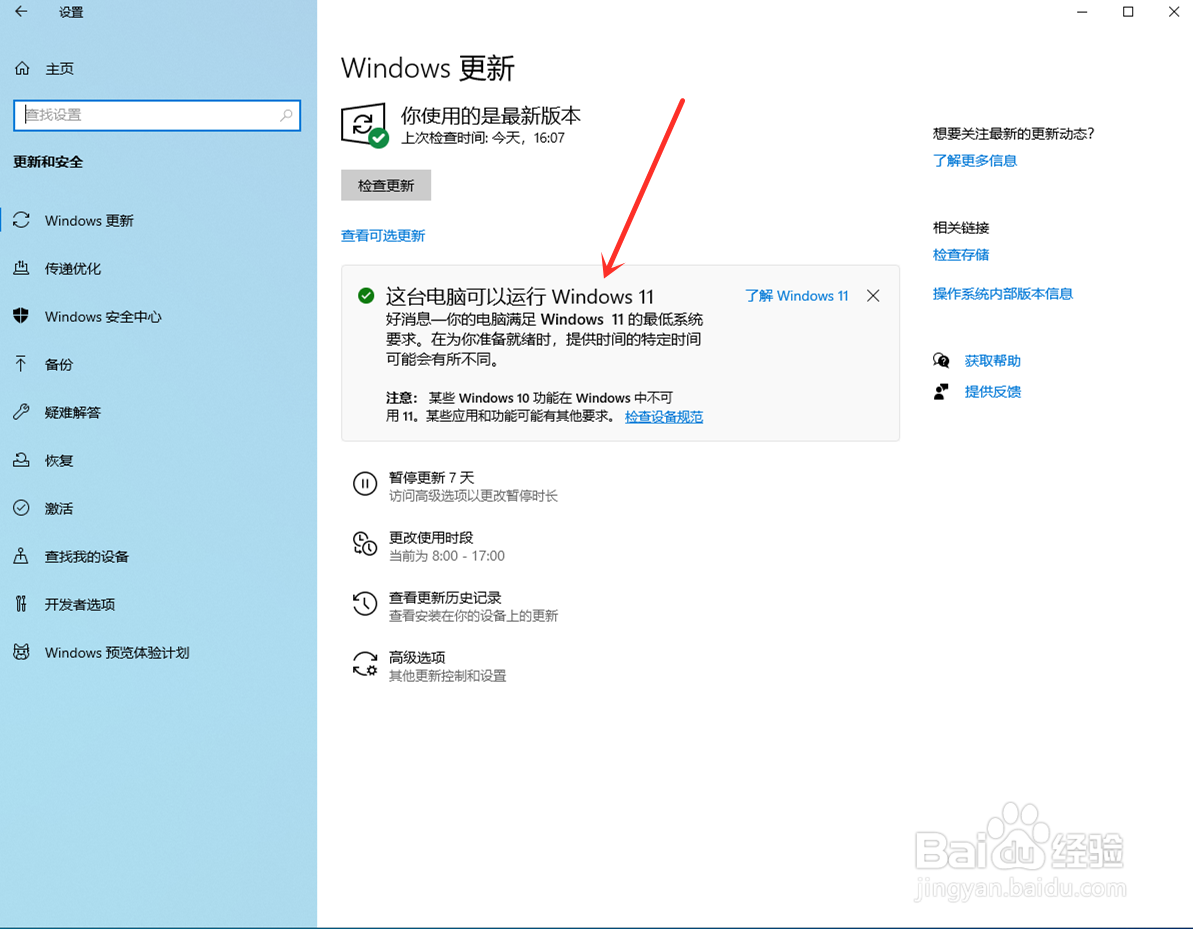Open 了解 Windows 11 link
The height and width of the screenshot is (929, 1193).
coord(797,295)
